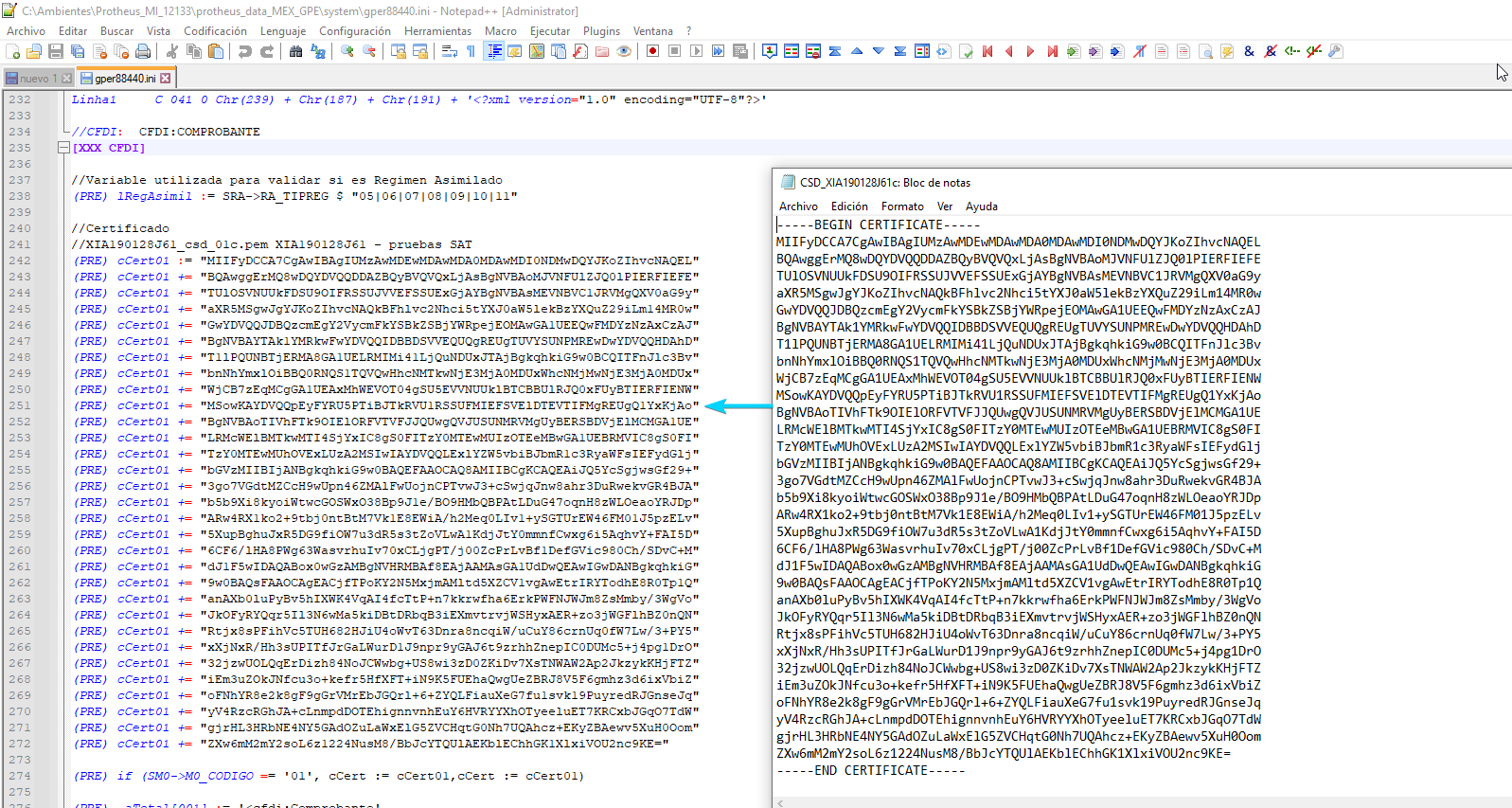Toggle synchronized horizontal scrolling
Image resolution: width=1512 pixels, height=808 pixels.
click(420, 51)
